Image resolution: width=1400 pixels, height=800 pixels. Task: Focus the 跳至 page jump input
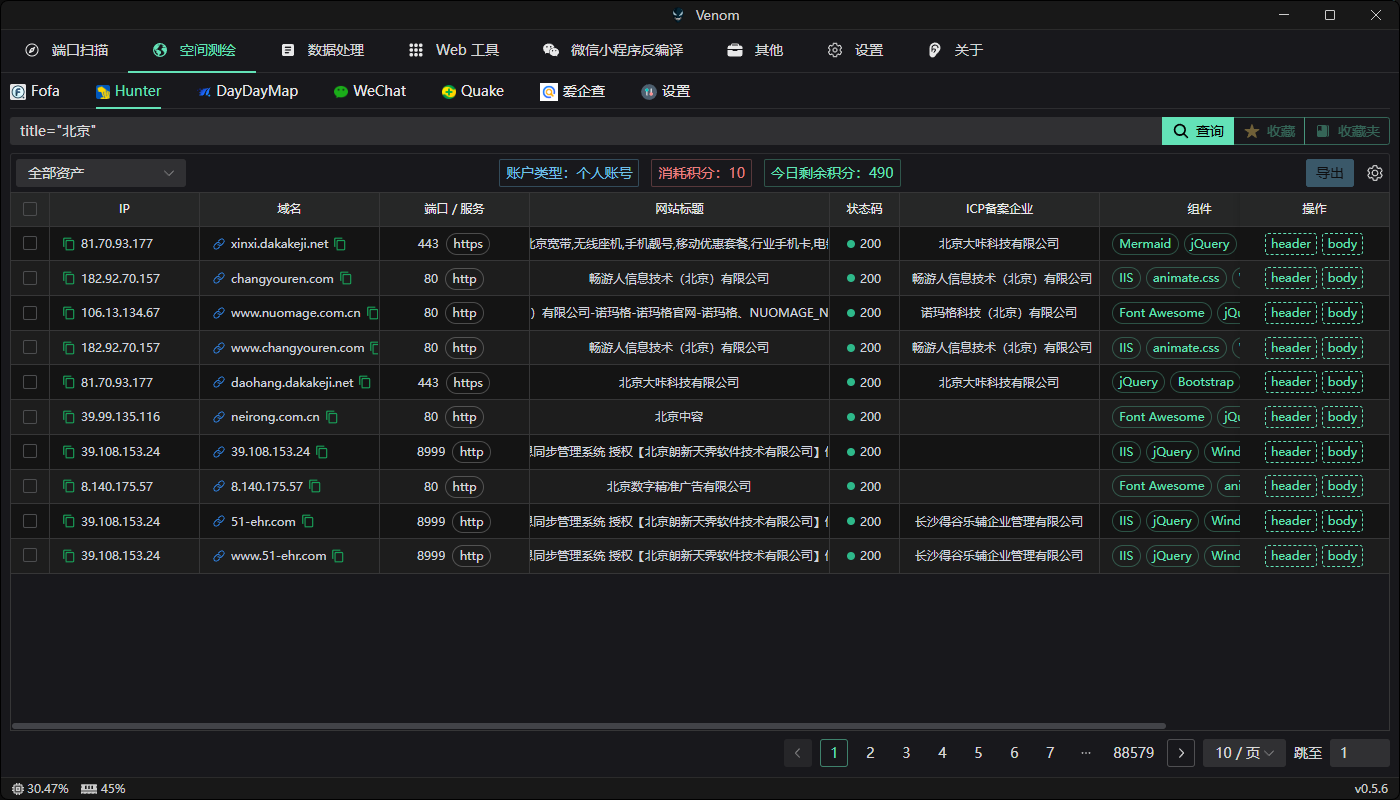[x=1359, y=753]
